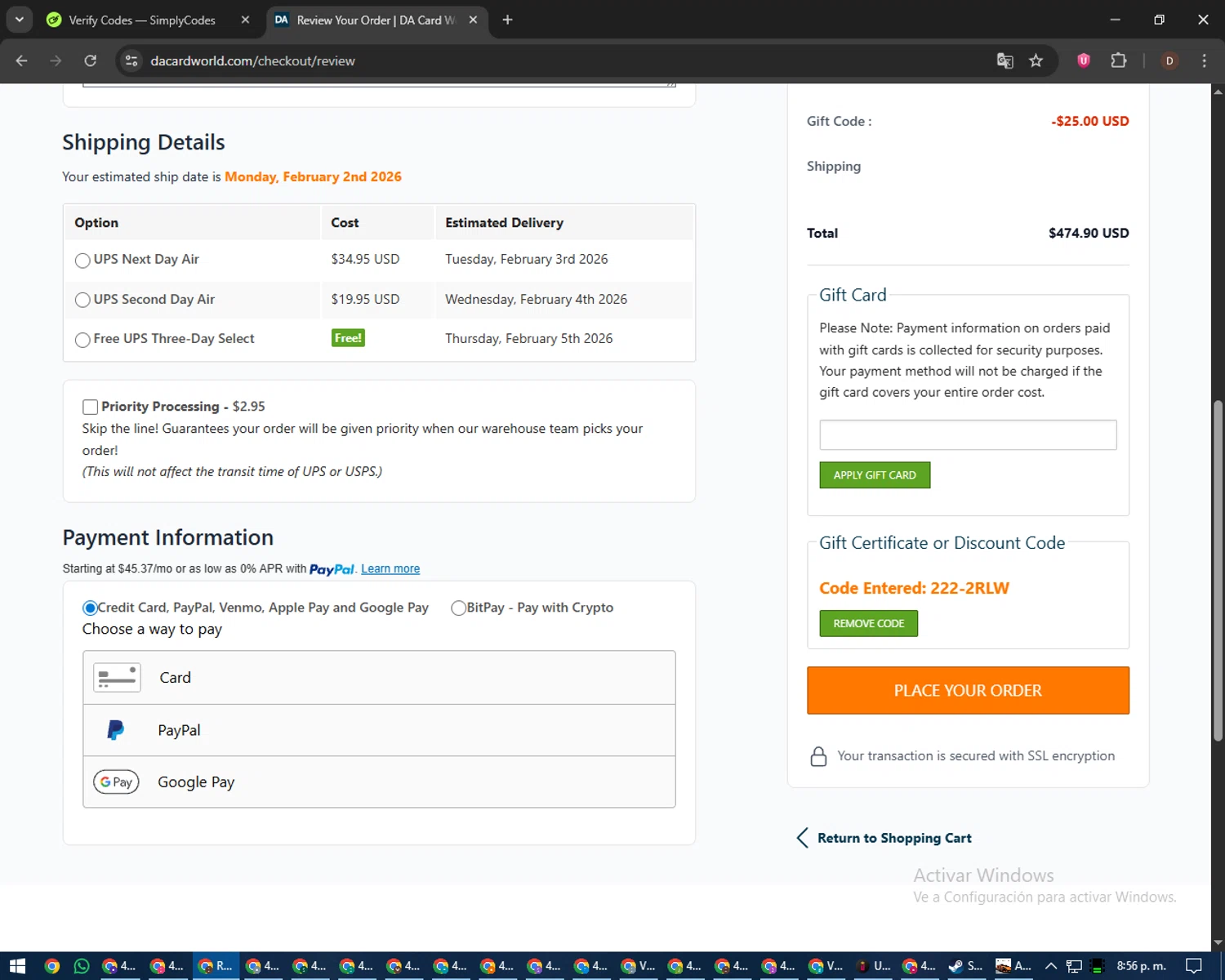Image resolution: width=1225 pixels, height=980 pixels.
Task: Choose Google Pay as the way to pay
Action: [379, 782]
